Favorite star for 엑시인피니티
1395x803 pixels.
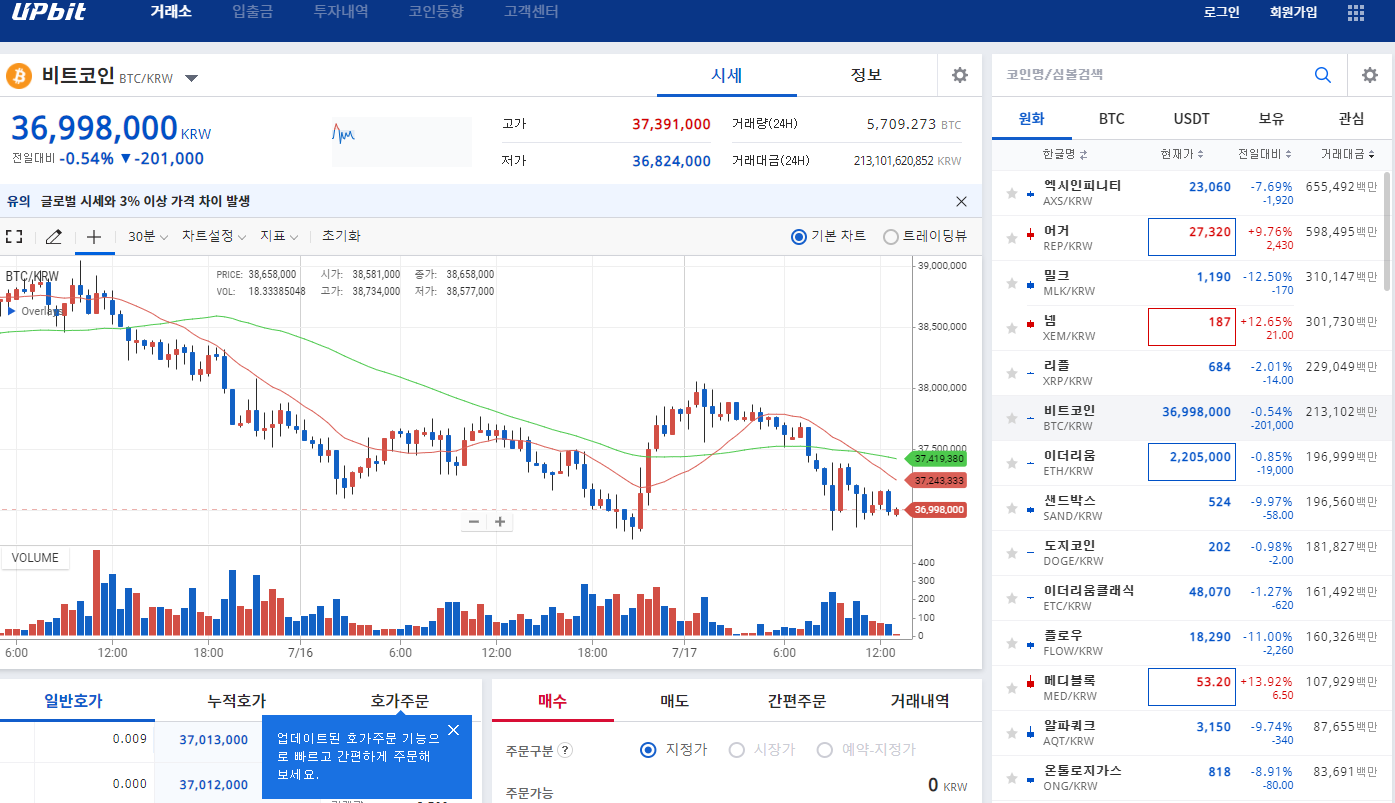pos(1012,193)
